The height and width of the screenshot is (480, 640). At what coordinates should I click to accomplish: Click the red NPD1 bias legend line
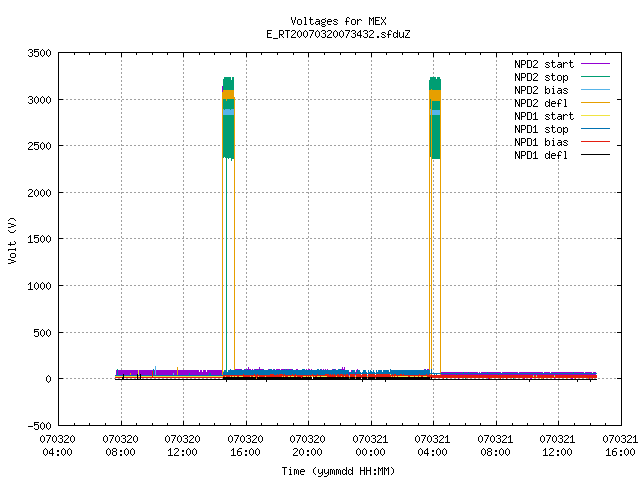[595, 142]
